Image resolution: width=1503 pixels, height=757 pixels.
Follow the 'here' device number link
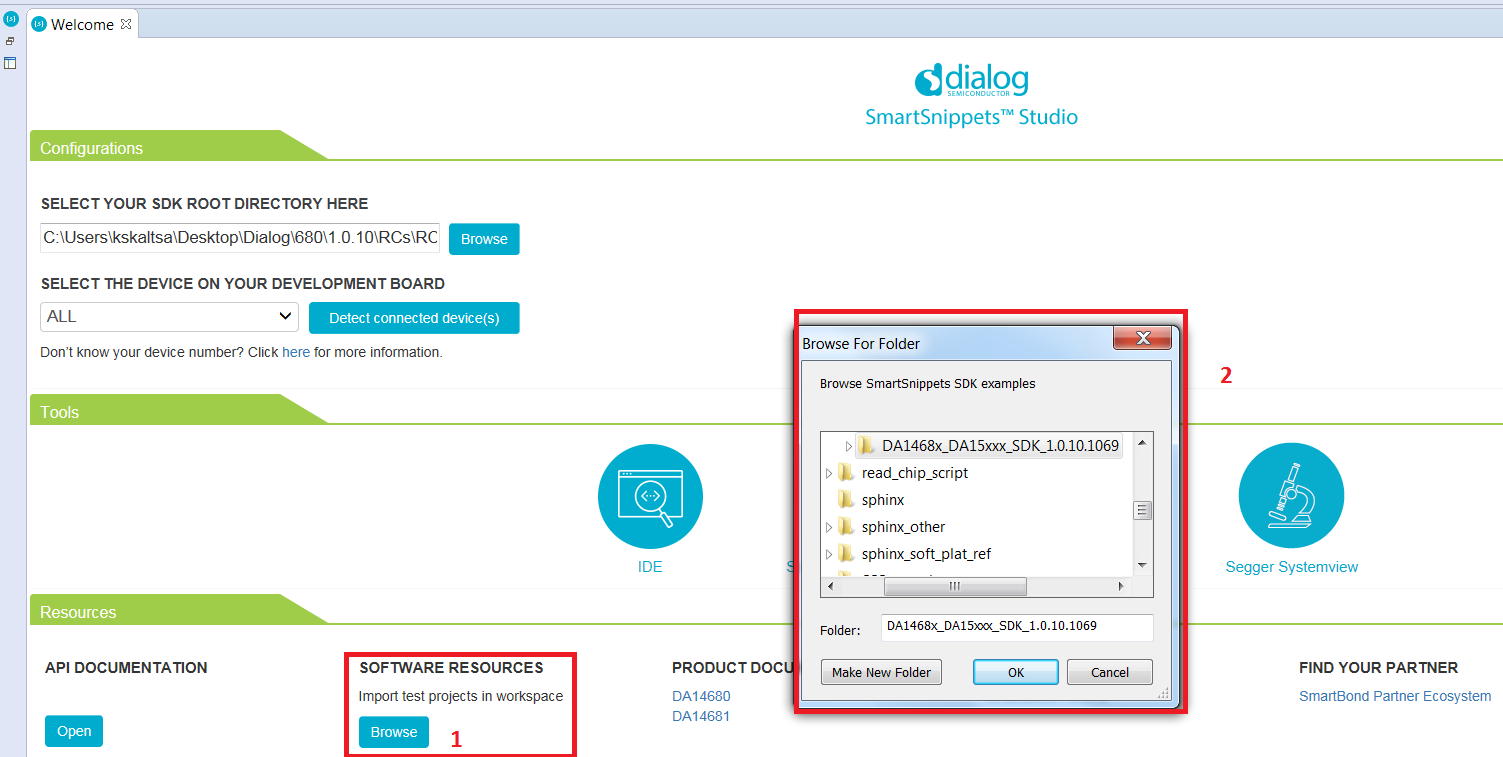tap(296, 352)
